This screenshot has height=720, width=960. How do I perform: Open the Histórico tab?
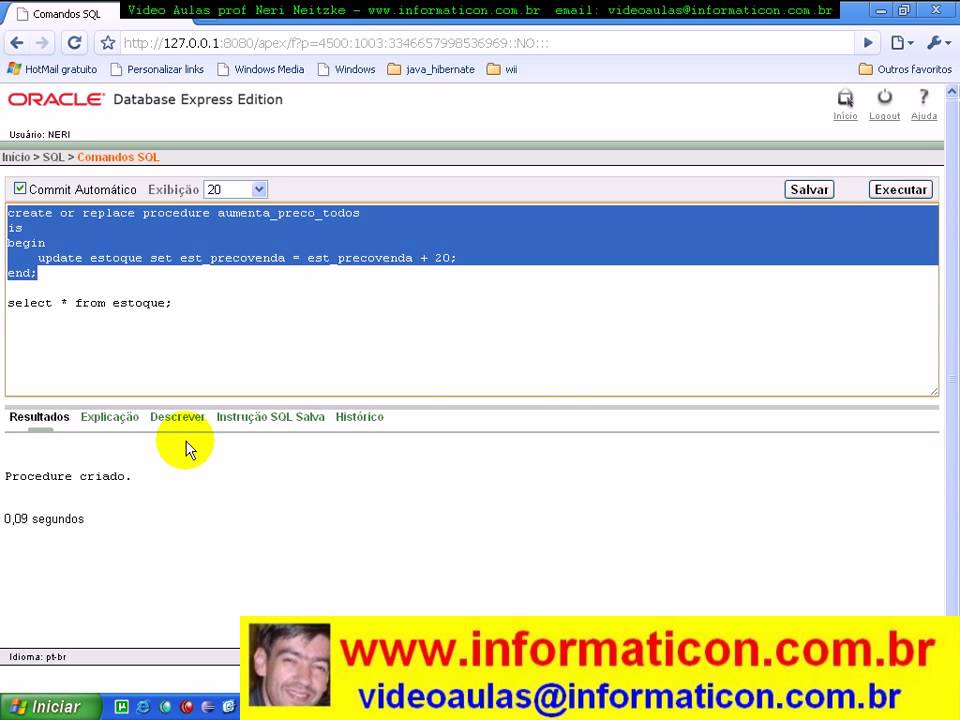pyautogui.click(x=359, y=417)
